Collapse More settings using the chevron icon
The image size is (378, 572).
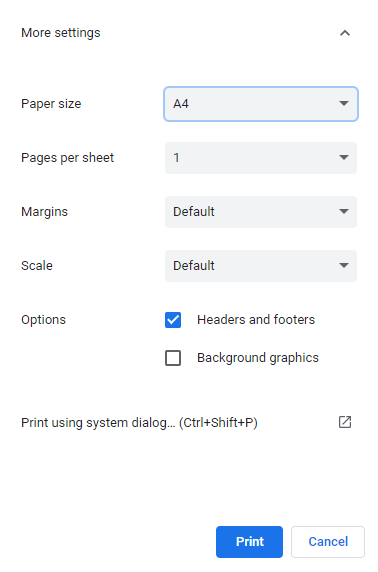345,33
